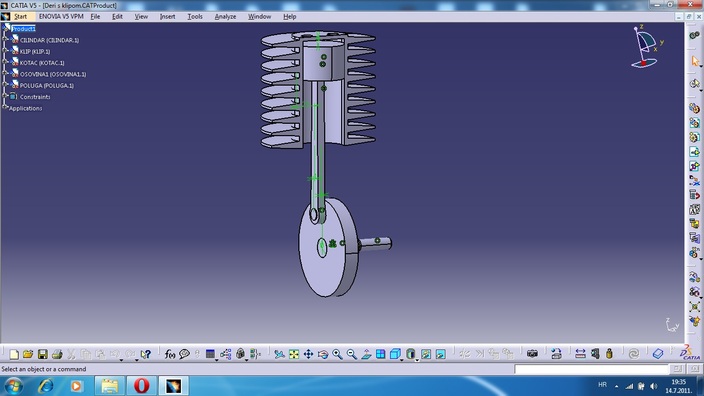The image size is (704, 396).
Task: Open Internet Explorer from the taskbar
Action: tap(45, 386)
